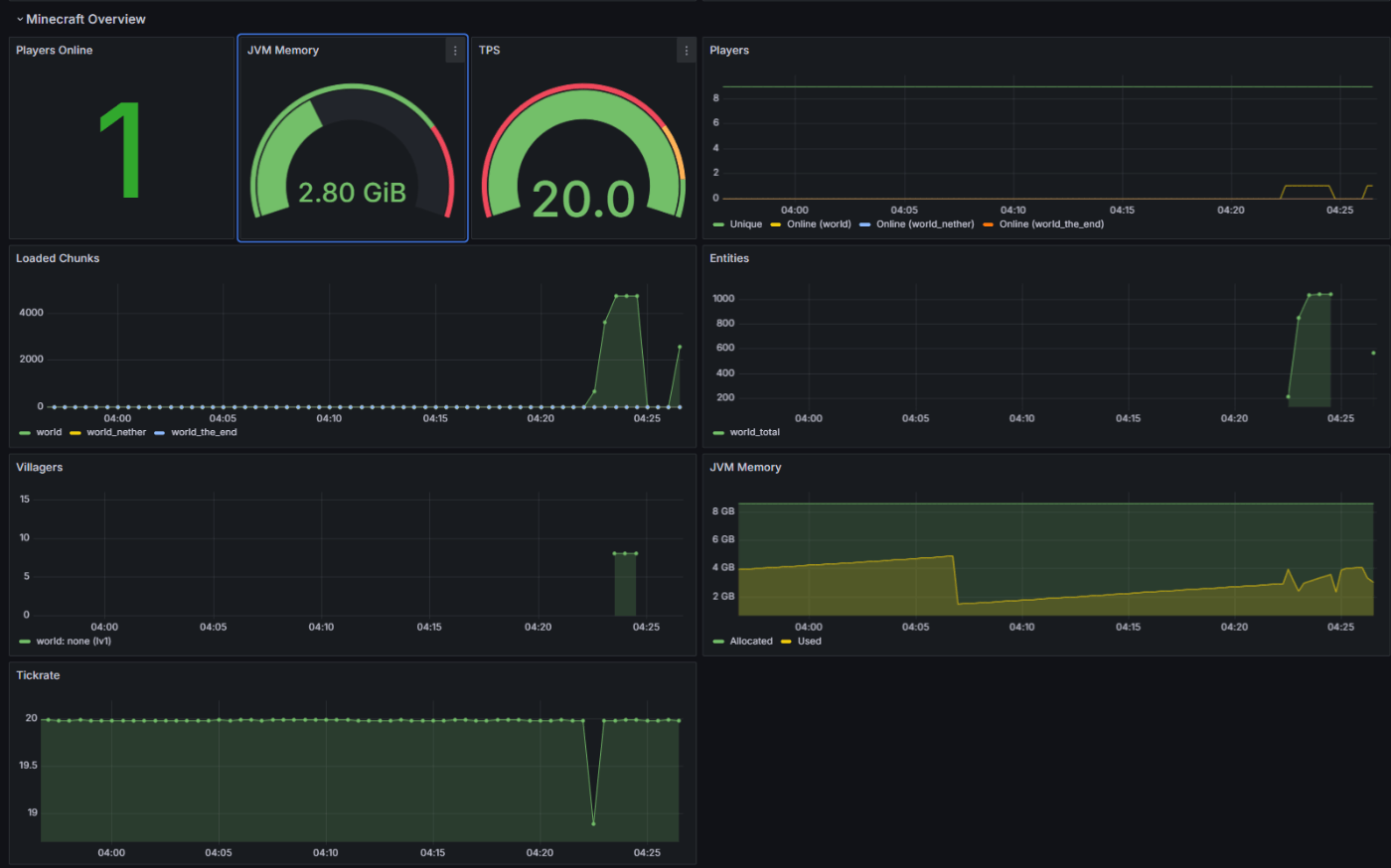Open the TPS gauge panel menu
1391x868 pixels.
click(686, 51)
